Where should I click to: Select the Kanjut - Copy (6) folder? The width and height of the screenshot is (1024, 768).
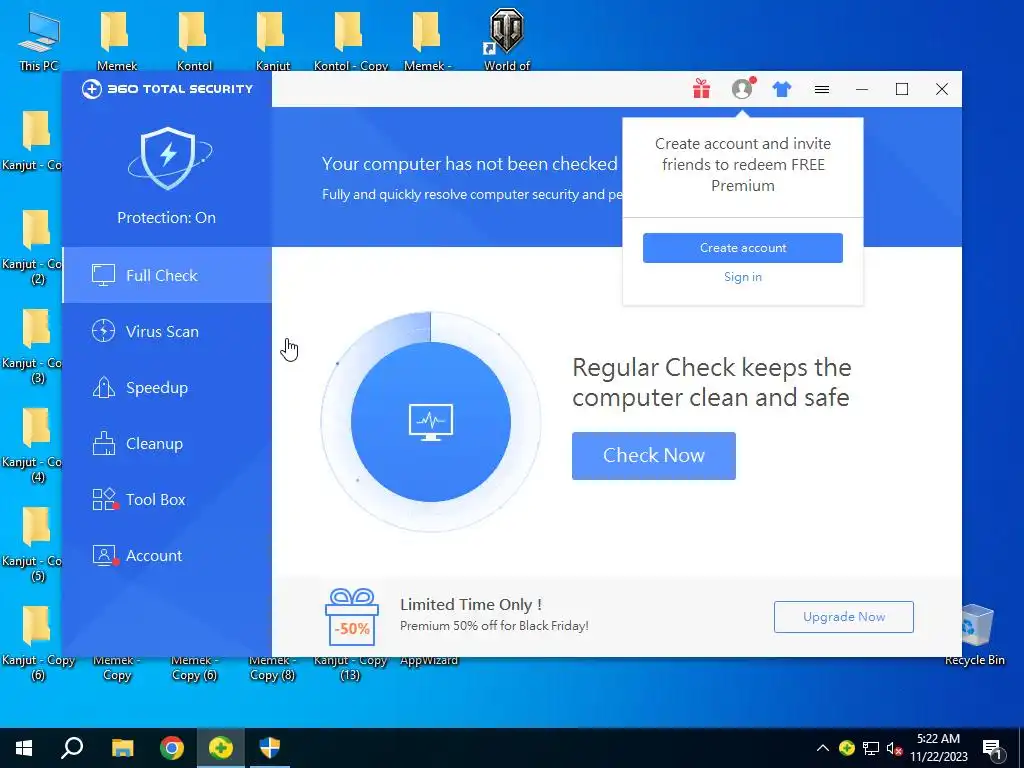38,643
